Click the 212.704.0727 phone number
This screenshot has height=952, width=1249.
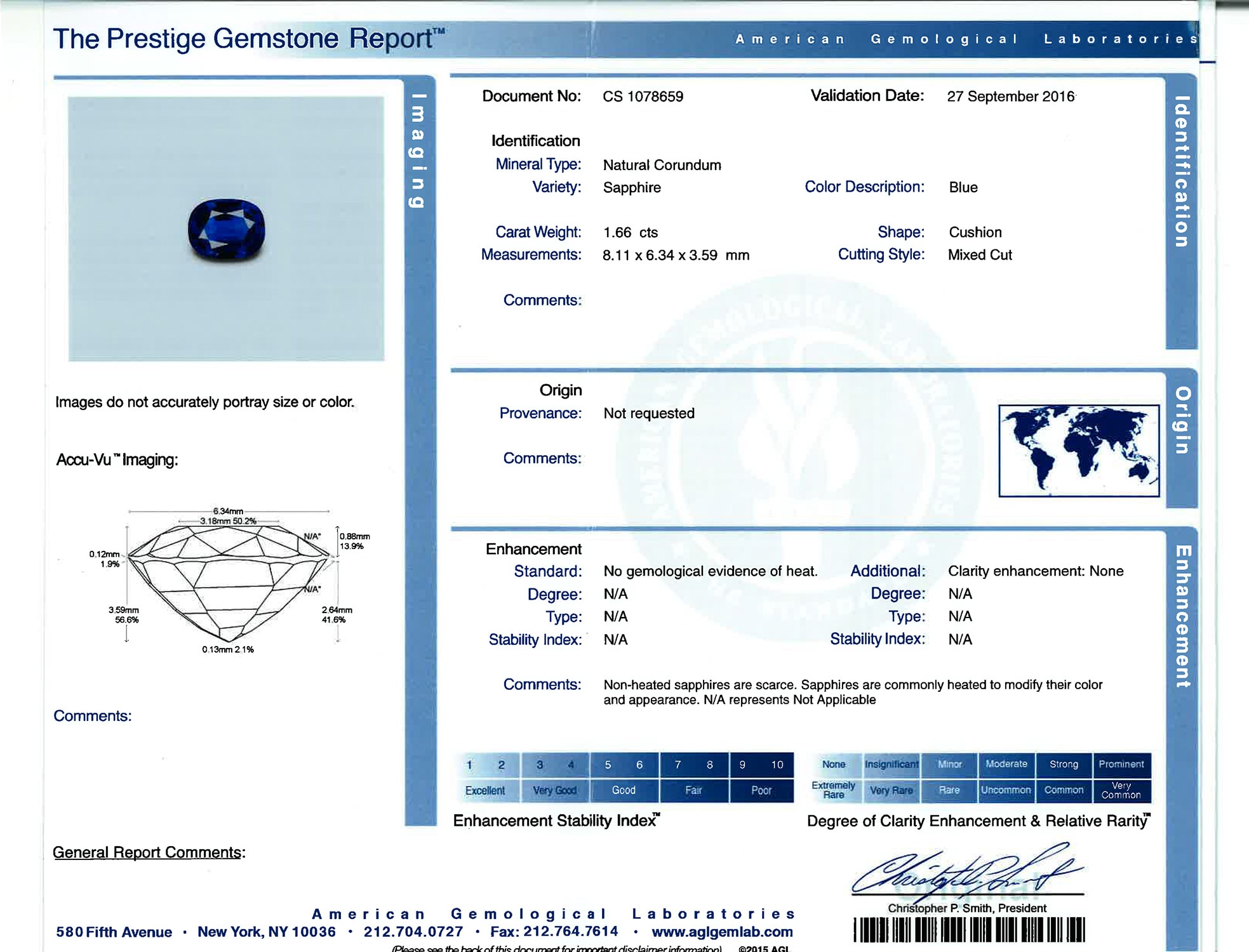(x=413, y=932)
